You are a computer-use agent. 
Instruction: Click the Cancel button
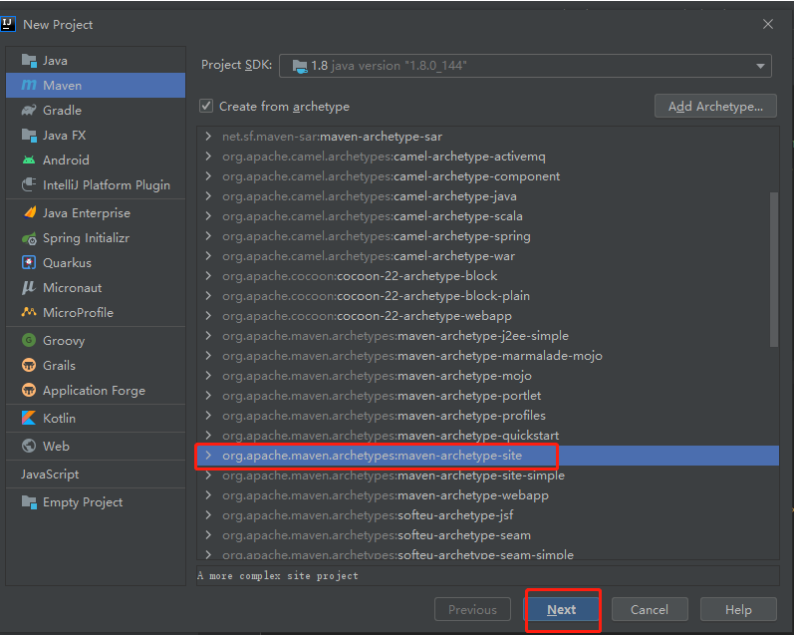coord(650,609)
